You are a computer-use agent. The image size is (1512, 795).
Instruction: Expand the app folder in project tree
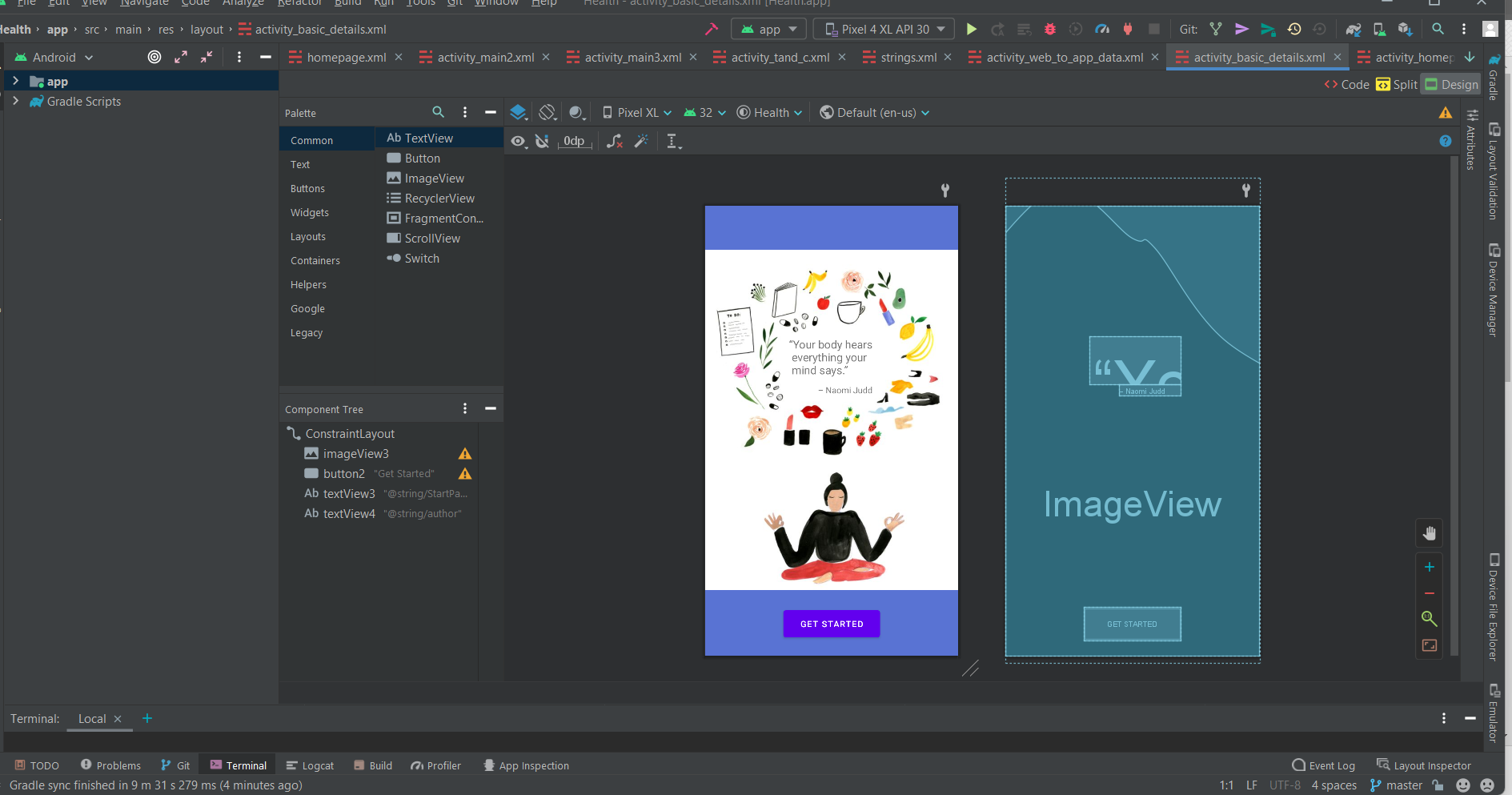point(15,81)
